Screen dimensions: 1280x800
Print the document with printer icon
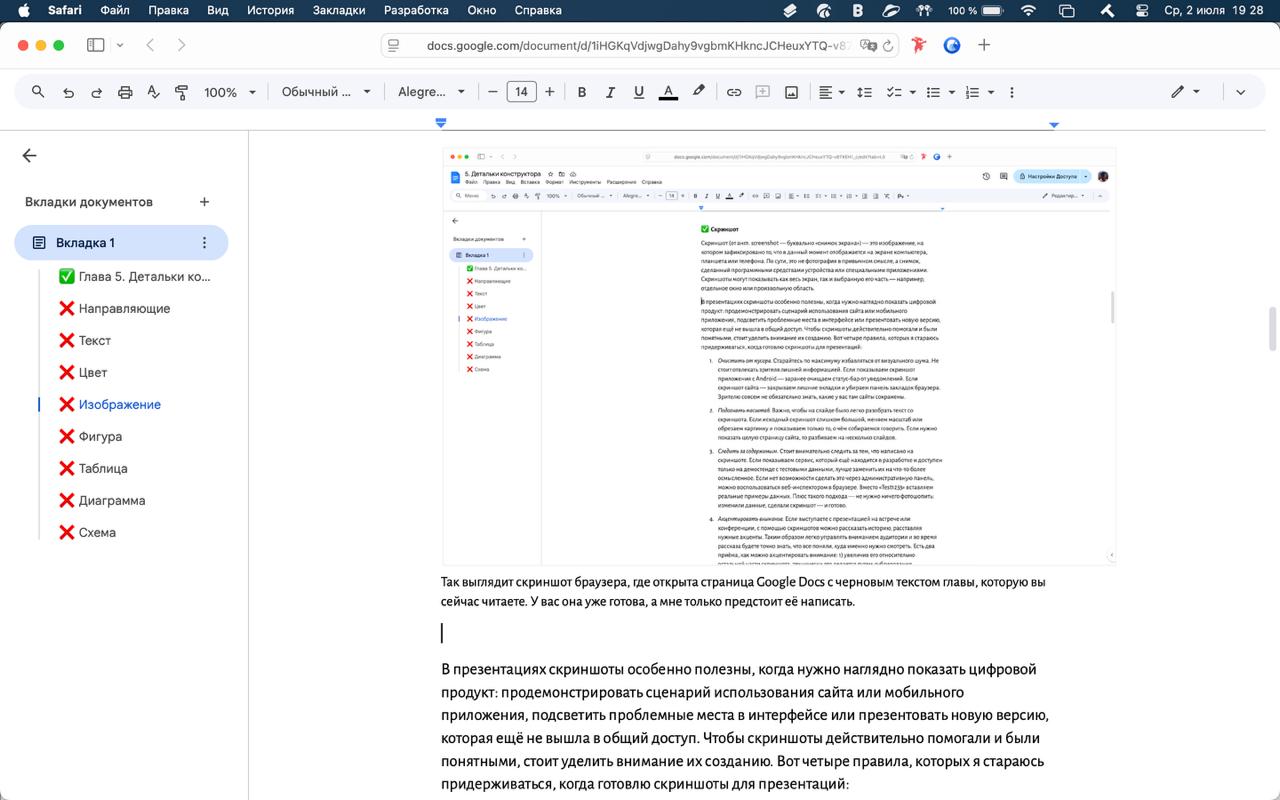pos(125,92)
